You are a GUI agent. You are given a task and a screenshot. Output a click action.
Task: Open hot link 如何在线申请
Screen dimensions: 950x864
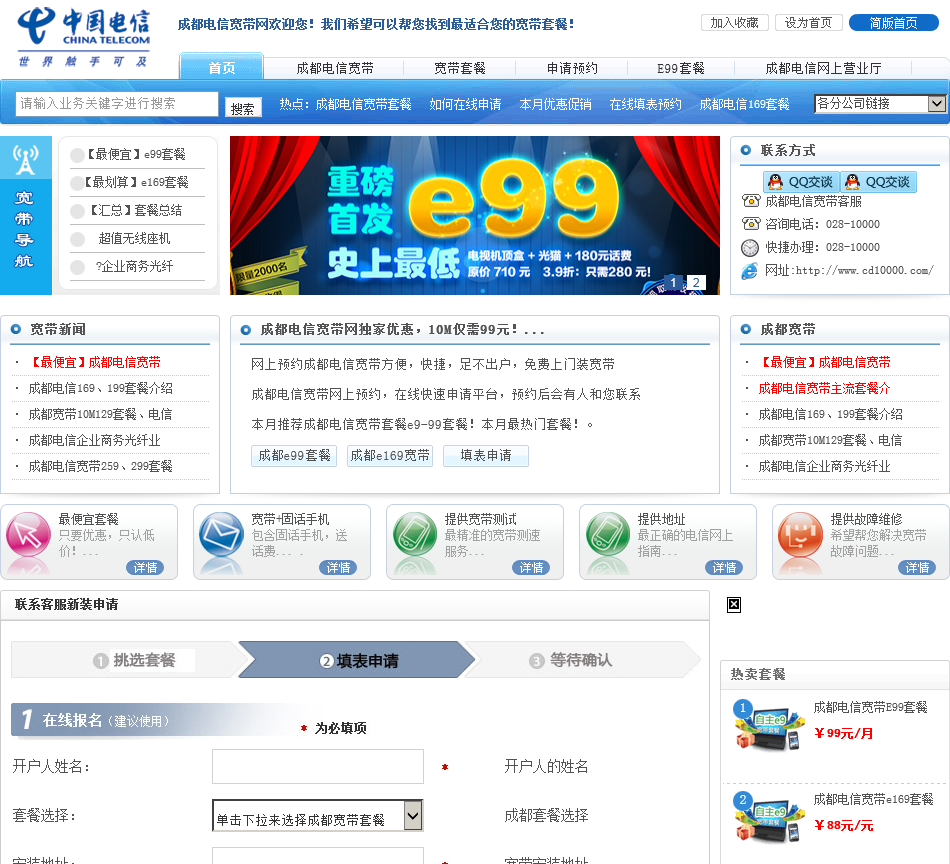[x=465, y=104]
